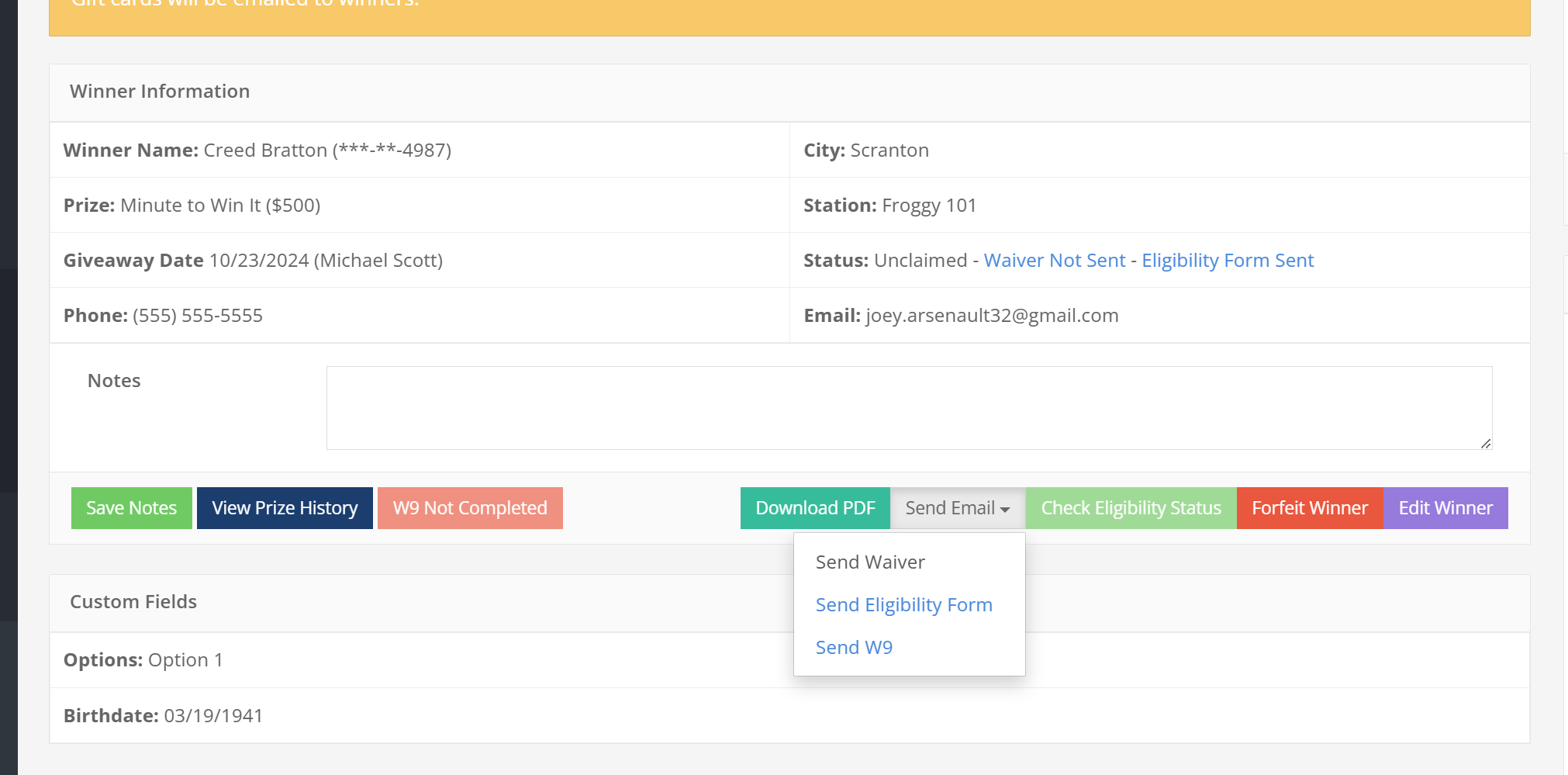Check Eligibility Status for the winner
This screenshot has width=1568, height=775.
tap(1131, 508)
